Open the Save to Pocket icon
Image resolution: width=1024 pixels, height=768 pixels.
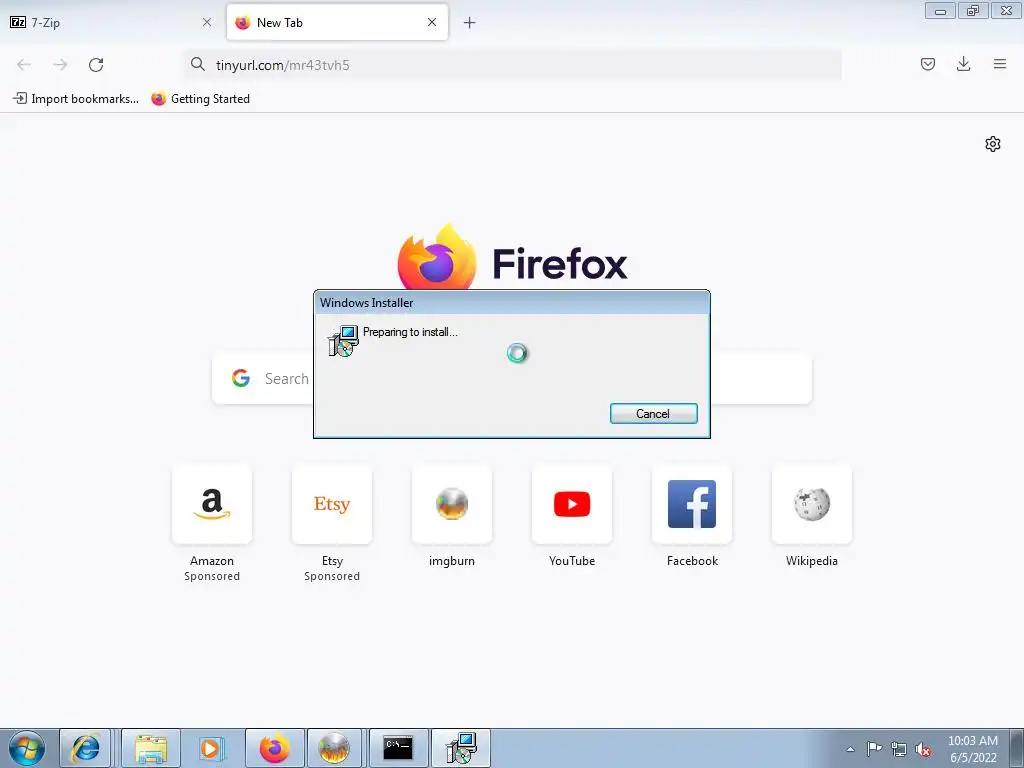coord(927,64)
